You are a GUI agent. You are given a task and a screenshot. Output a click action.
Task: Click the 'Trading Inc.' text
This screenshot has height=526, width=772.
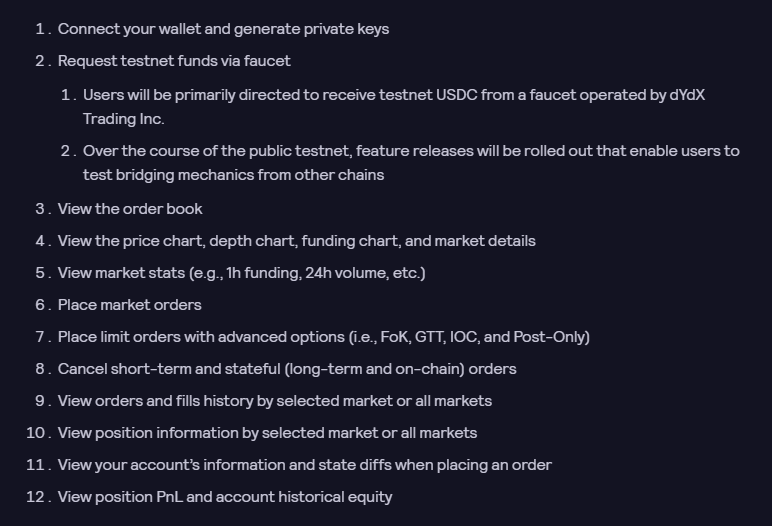point(124,119)
